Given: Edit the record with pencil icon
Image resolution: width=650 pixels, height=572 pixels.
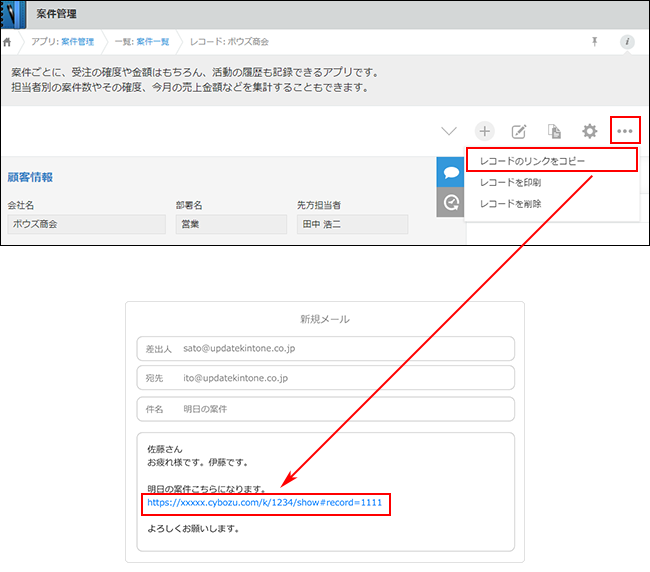Looking at the screenshot, I should [519, 132].
